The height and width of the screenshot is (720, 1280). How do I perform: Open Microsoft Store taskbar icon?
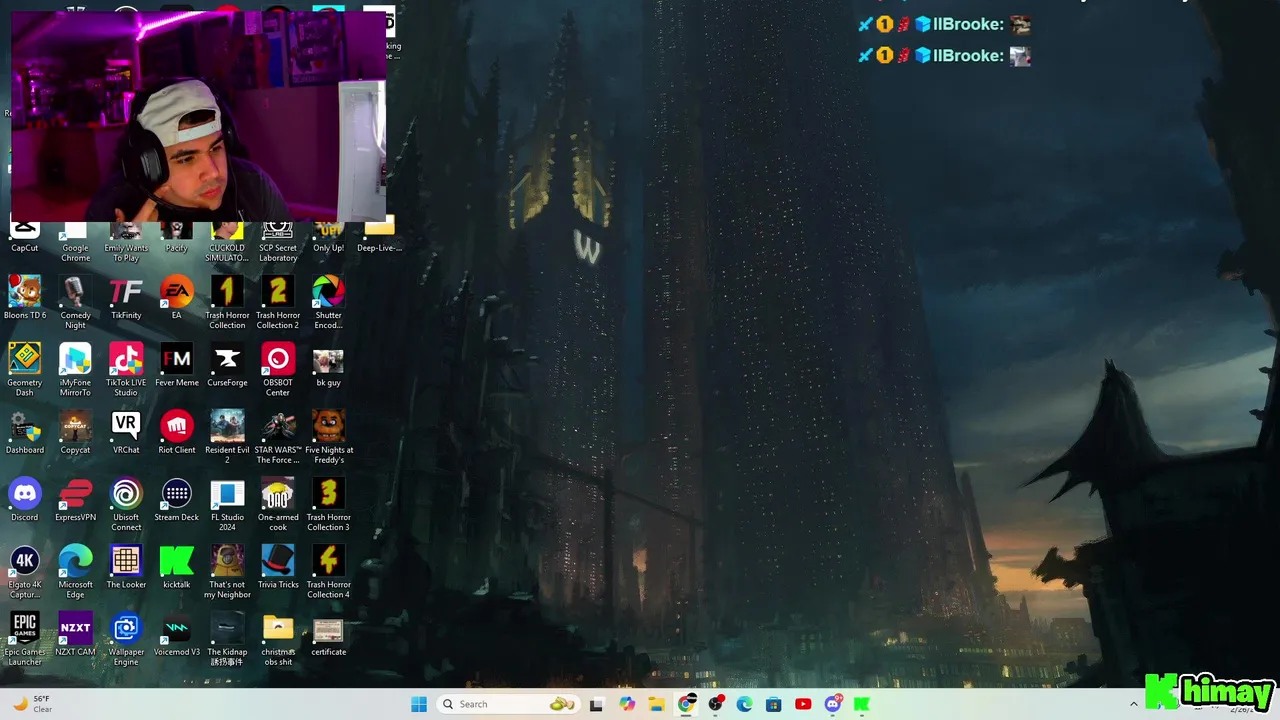(x=773, y=704)
